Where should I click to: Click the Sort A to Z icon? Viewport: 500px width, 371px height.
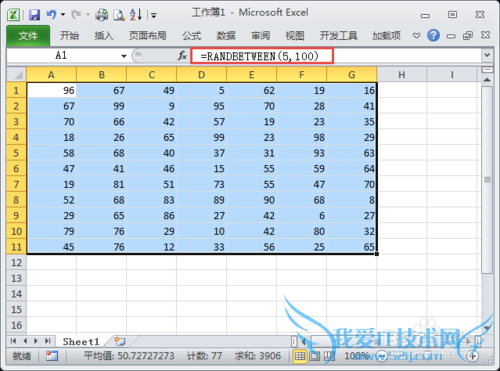pos(136,14)
